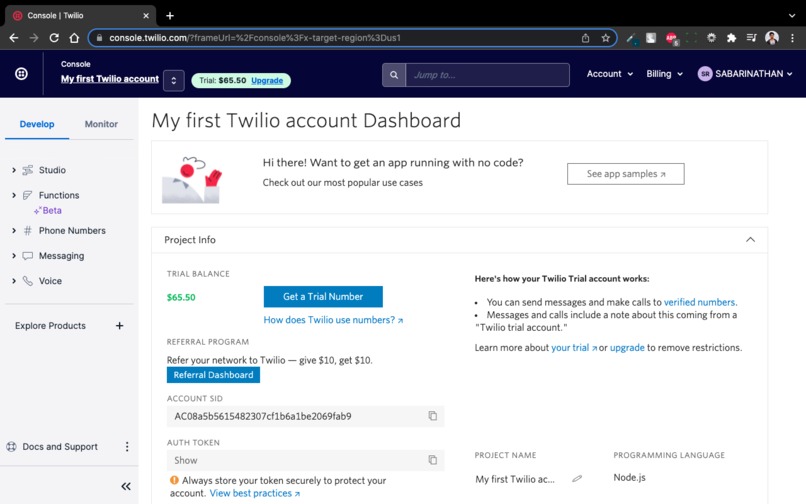Screen dimensions: 806x504
Task: Click the Upgrade link in trial badge
Action: (x=267, y=80)
